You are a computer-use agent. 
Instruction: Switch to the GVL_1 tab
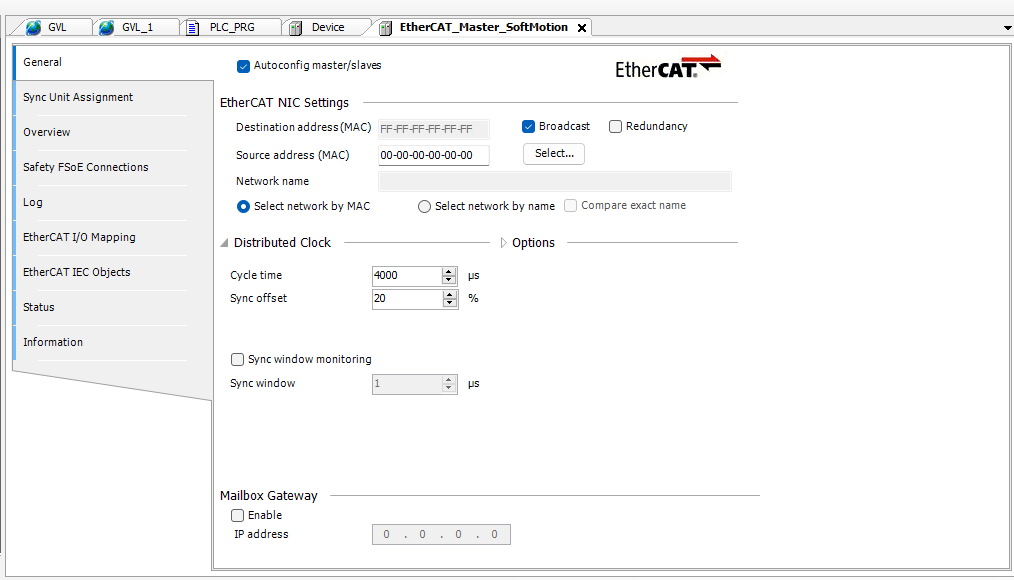click(x=137, y=27)
